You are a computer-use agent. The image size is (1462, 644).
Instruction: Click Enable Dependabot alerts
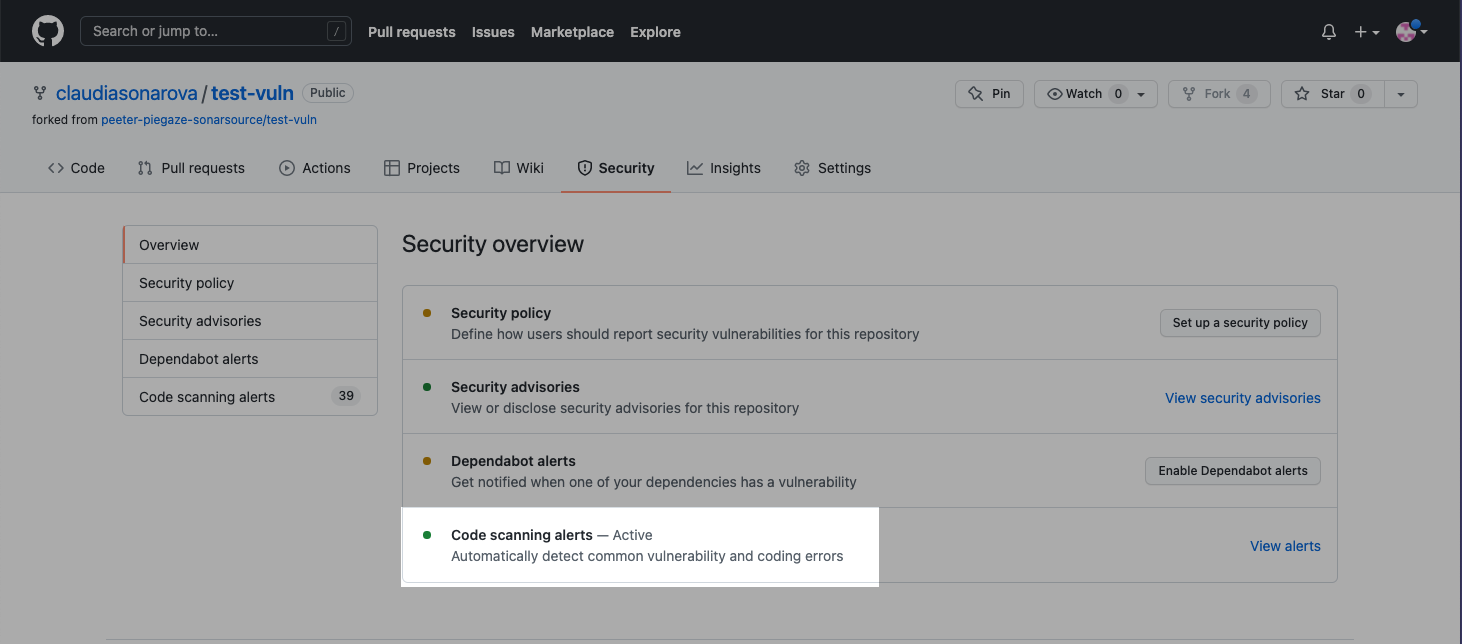(1232, 470)
